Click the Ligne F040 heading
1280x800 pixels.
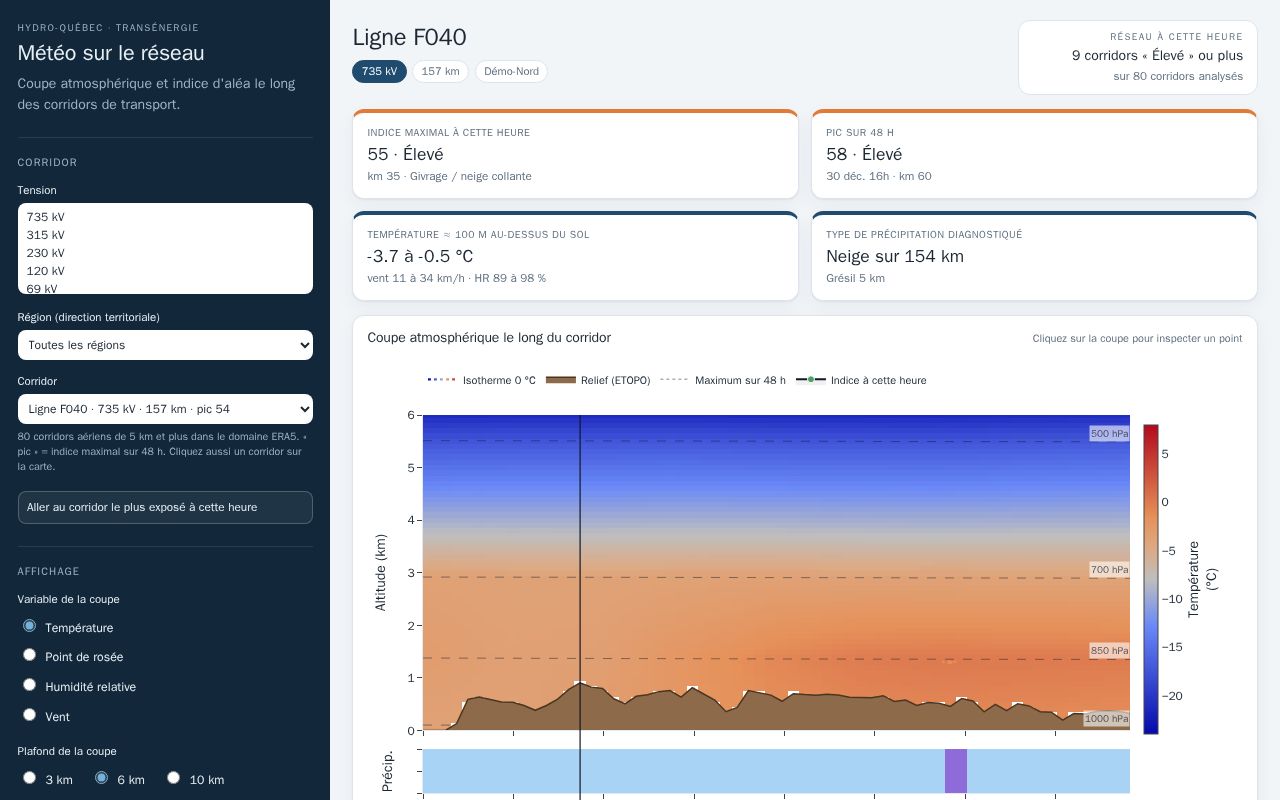pyautogui.click(x=409, y=37)
